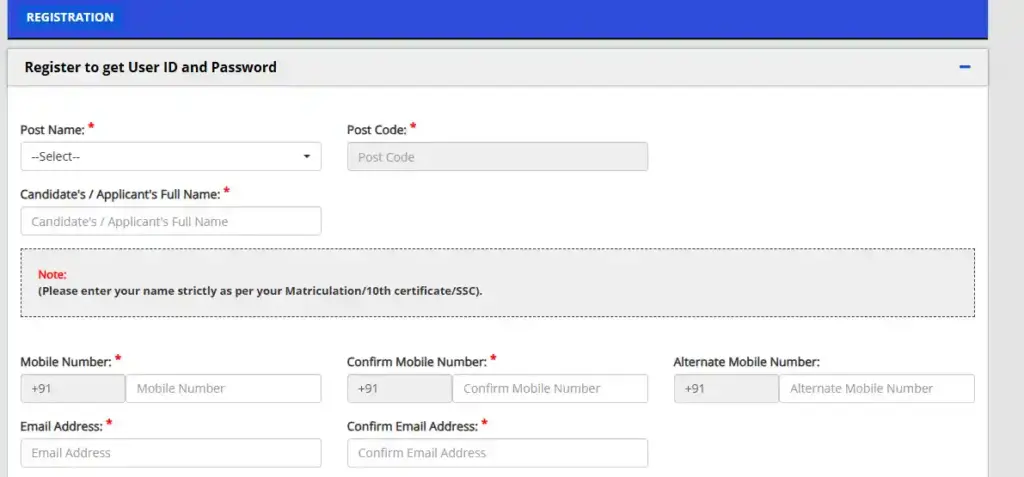This screenshot has height=477, width=1024.
Task: Click the +91 prefix beside Confirm Mobile Number
Action: pos(399,389)
